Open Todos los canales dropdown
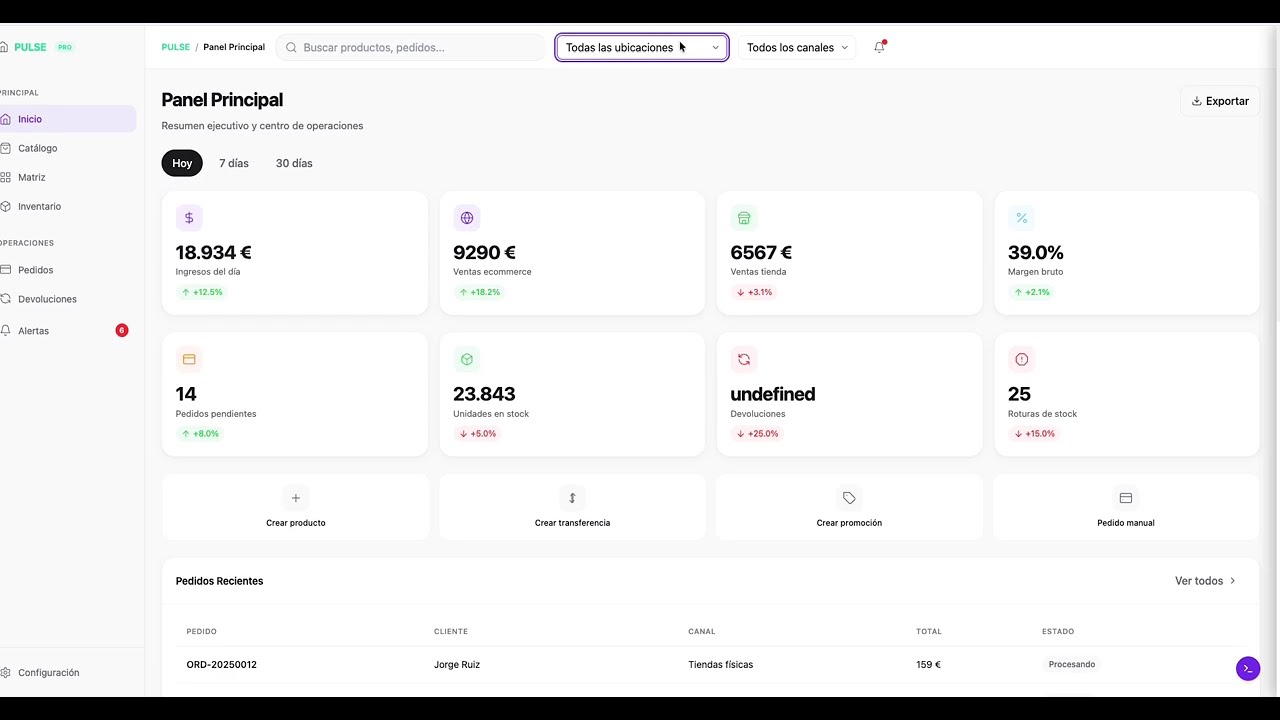The height and width of the screenshot is (720, 1280). point(797,47)
